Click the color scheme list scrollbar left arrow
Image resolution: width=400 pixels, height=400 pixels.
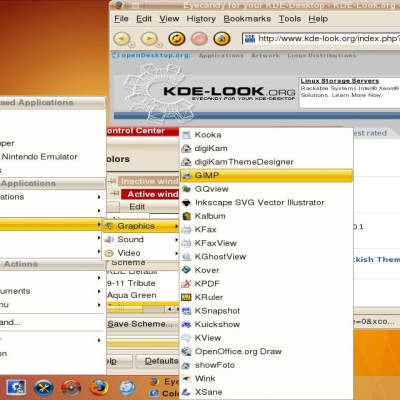tap(169, 309)
